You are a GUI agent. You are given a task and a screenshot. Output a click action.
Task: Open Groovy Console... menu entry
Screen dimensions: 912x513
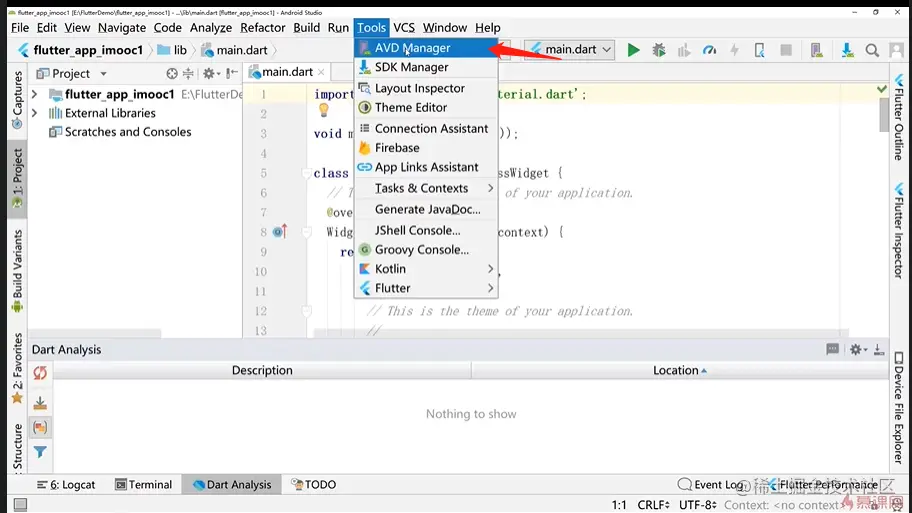tap(426, 250)
